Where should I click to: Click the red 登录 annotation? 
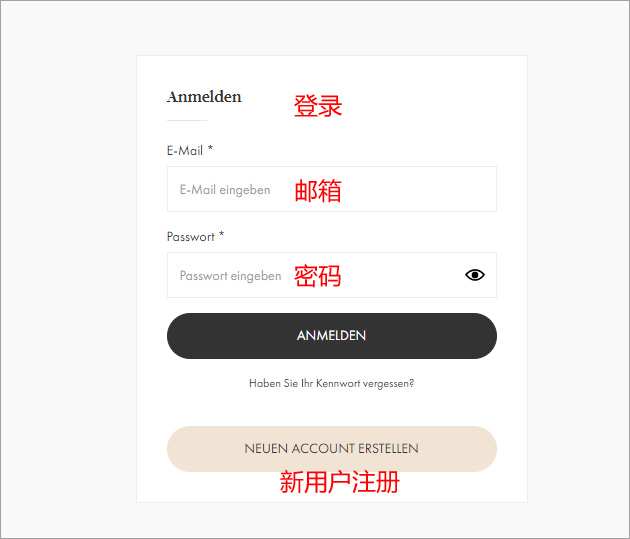click(x=318, y=106)
